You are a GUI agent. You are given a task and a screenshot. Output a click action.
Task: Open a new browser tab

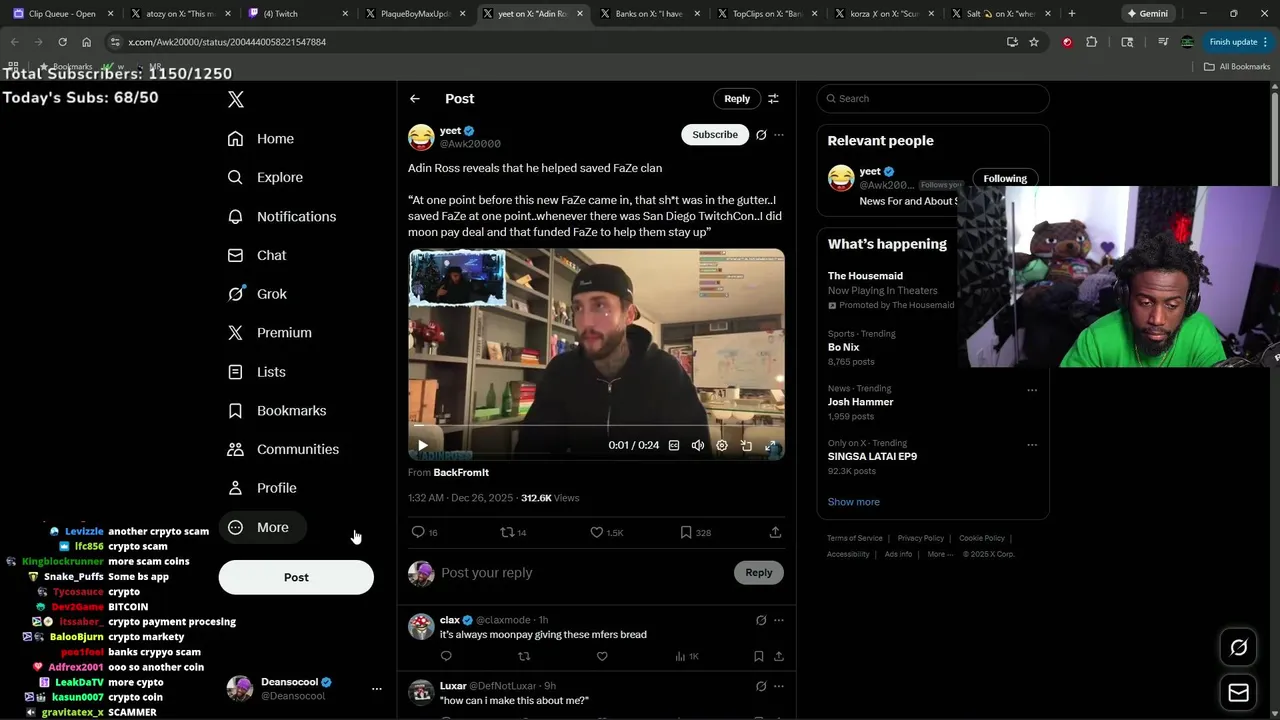point(1072,14)
